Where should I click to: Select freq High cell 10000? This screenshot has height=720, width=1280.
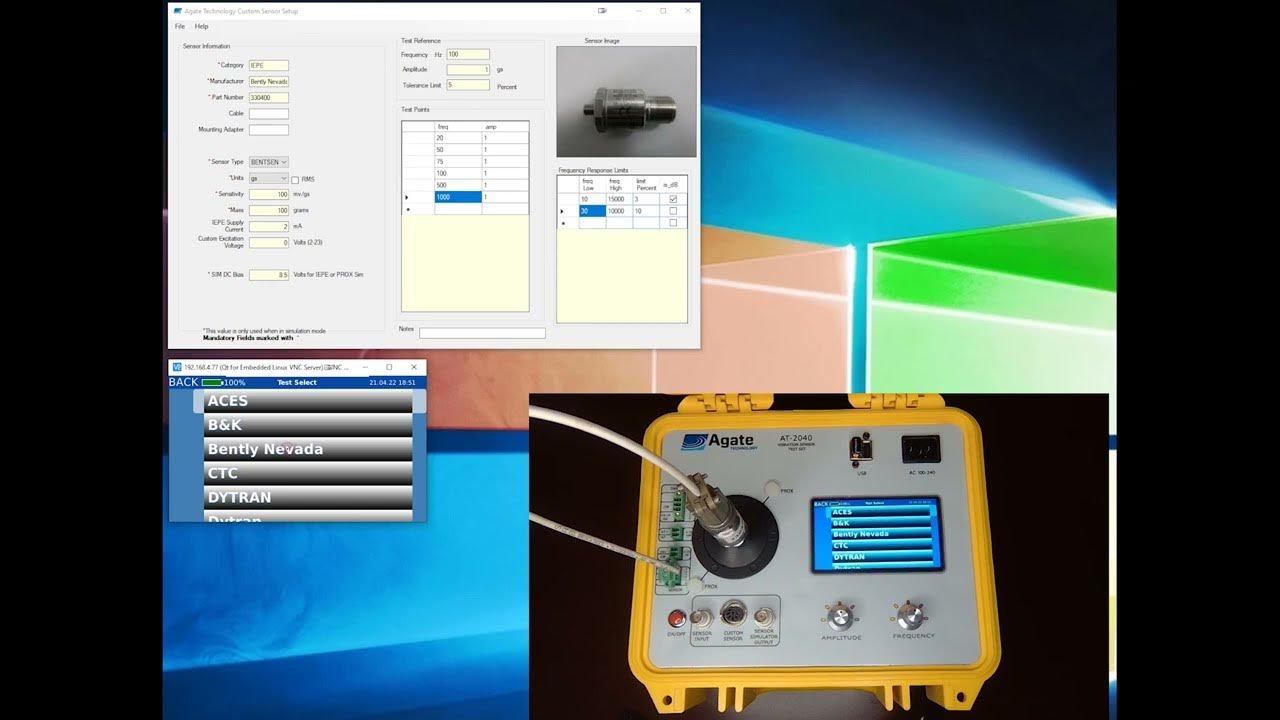(619, 211)
